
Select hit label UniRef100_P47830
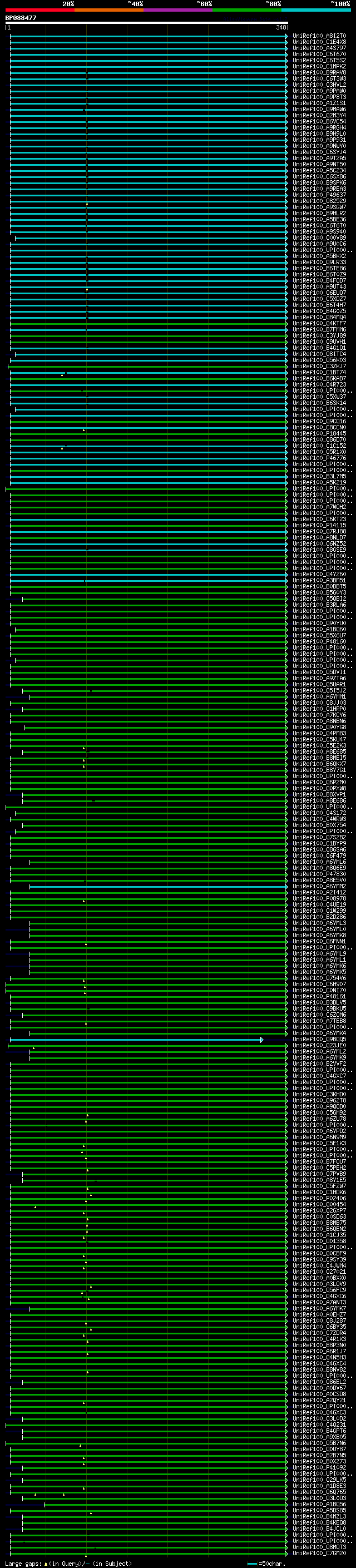point(319,874)
